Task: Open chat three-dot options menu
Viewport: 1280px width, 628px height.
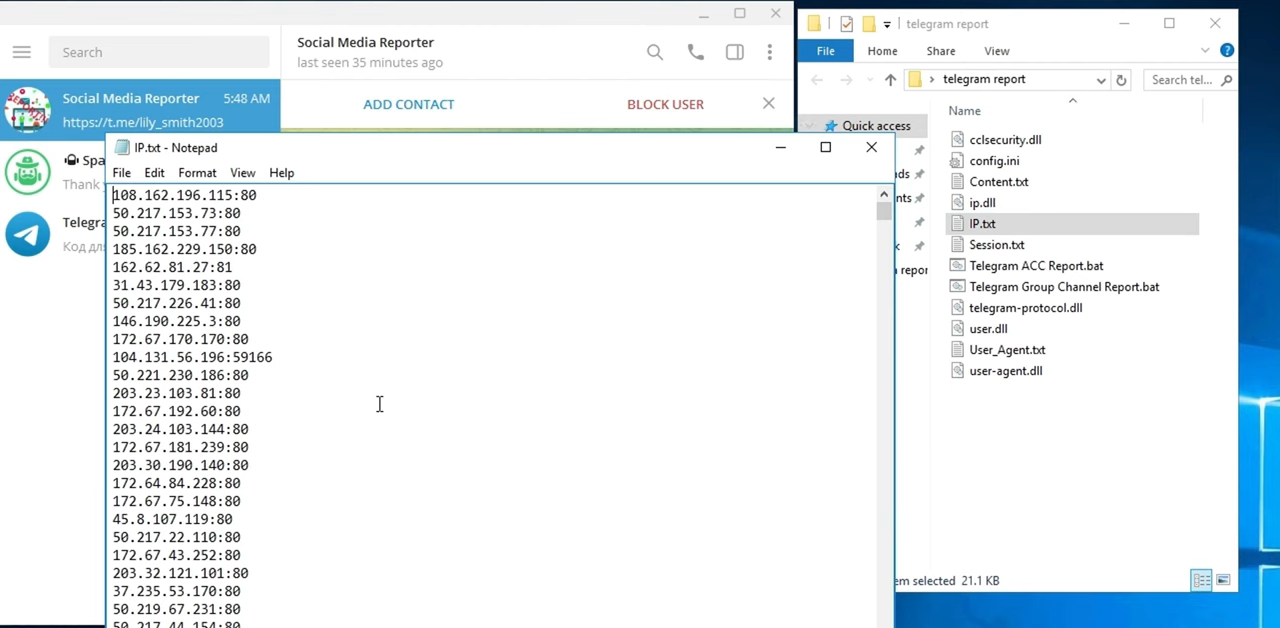Action: click(769, 52)
